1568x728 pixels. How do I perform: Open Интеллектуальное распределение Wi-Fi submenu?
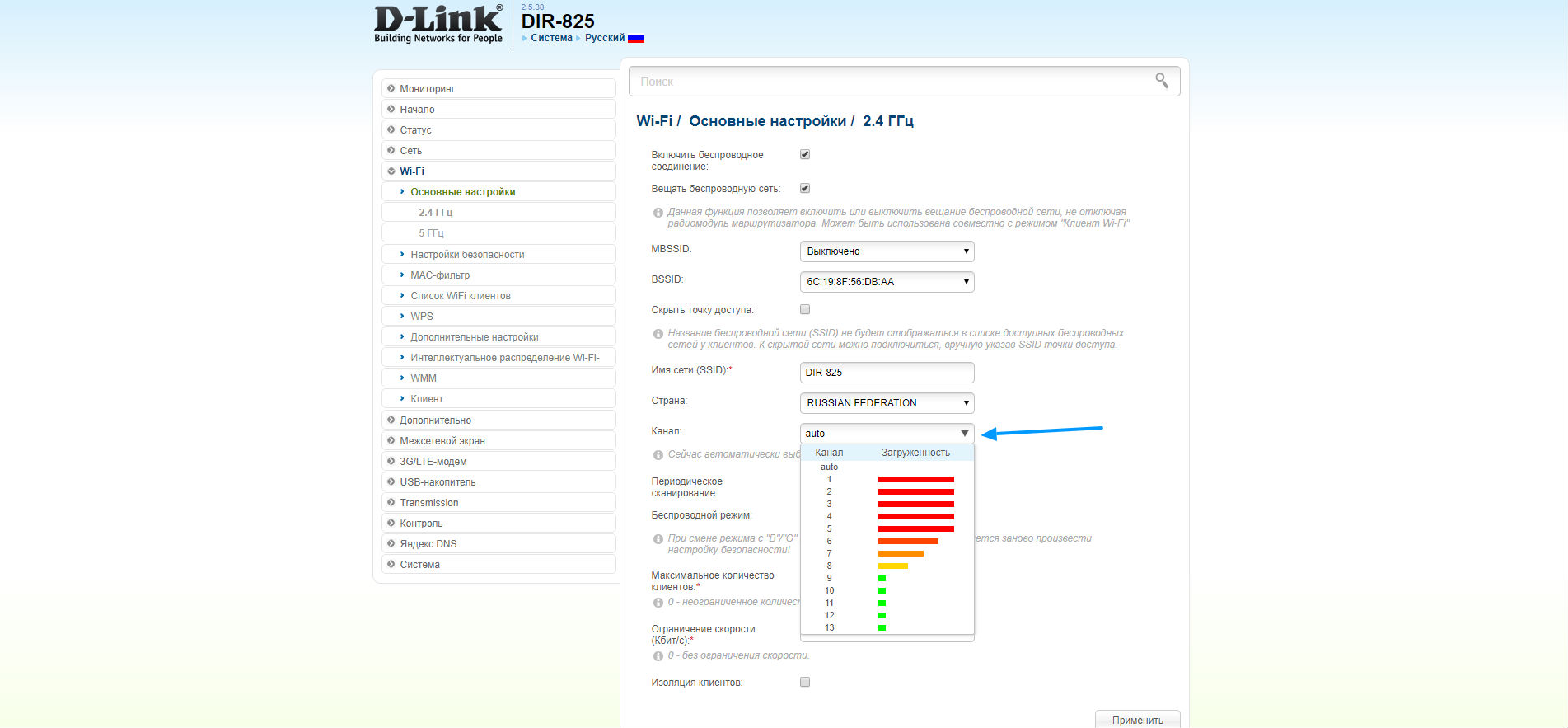498,357
